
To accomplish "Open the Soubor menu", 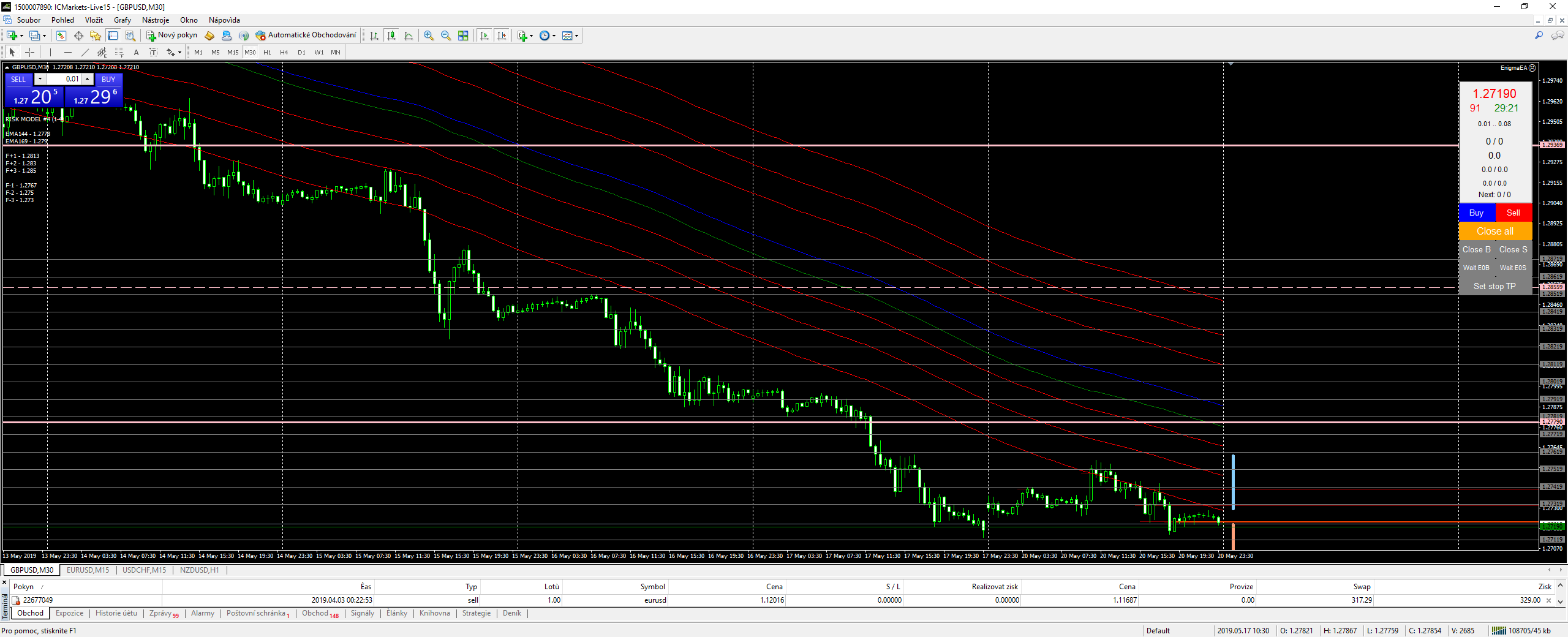I will (x=29, y=20).
